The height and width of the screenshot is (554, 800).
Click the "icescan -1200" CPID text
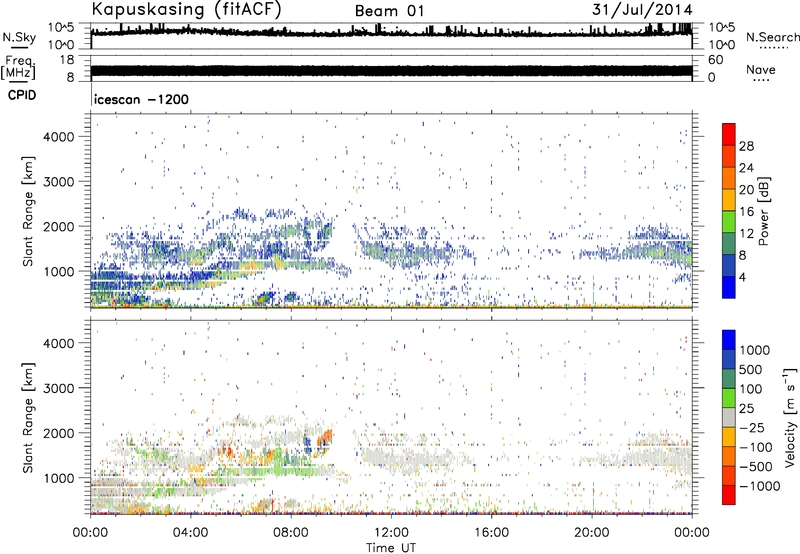[141, 99]
